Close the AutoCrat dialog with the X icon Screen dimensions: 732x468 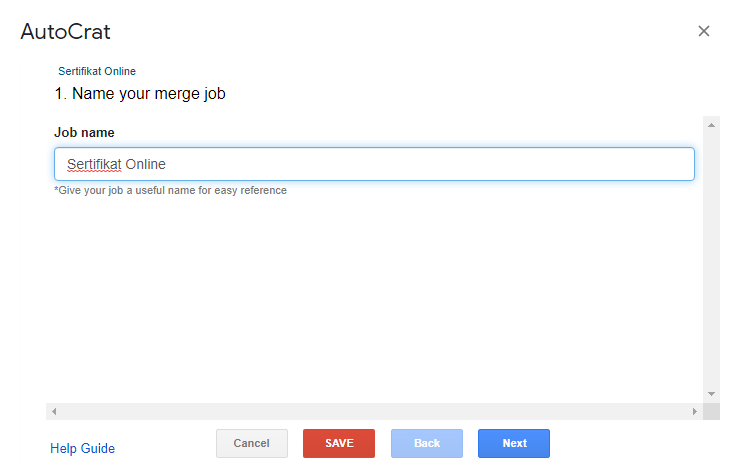point(704,31)
